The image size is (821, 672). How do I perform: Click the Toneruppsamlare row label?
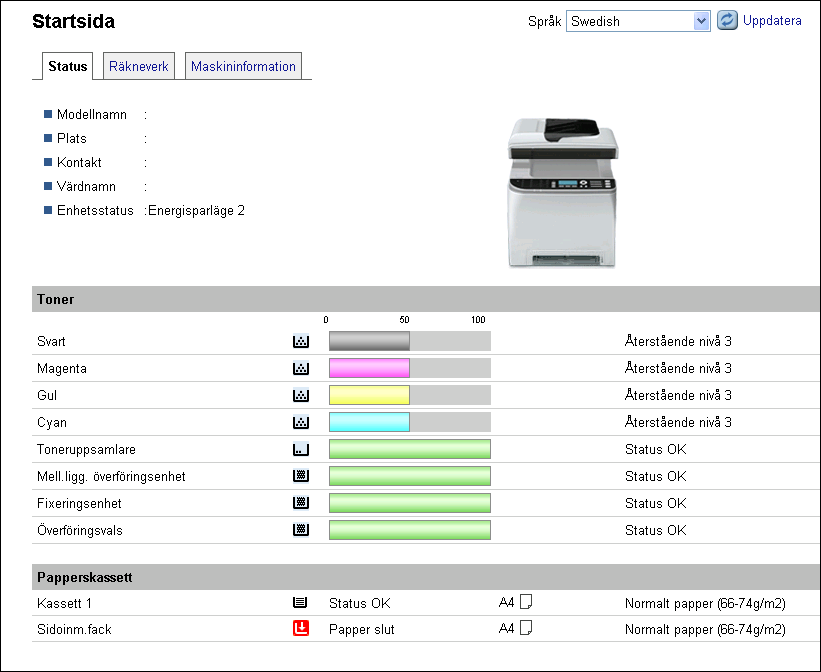(x=86, y=449)
